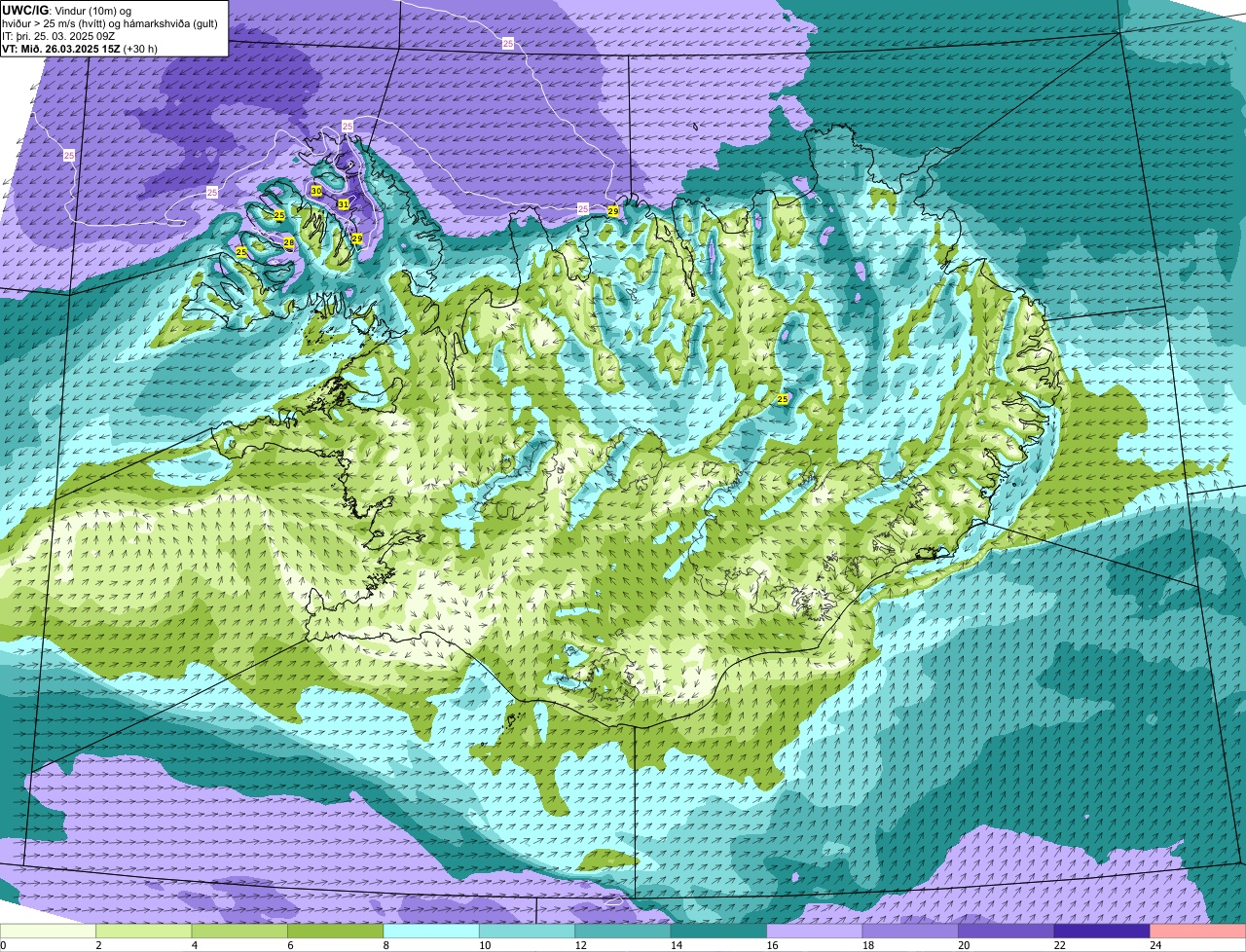Screen dimensions: 1246x952
Task: Select the 8–10 m/s light cyan legend swatch
Action: [x=431, y=931]
